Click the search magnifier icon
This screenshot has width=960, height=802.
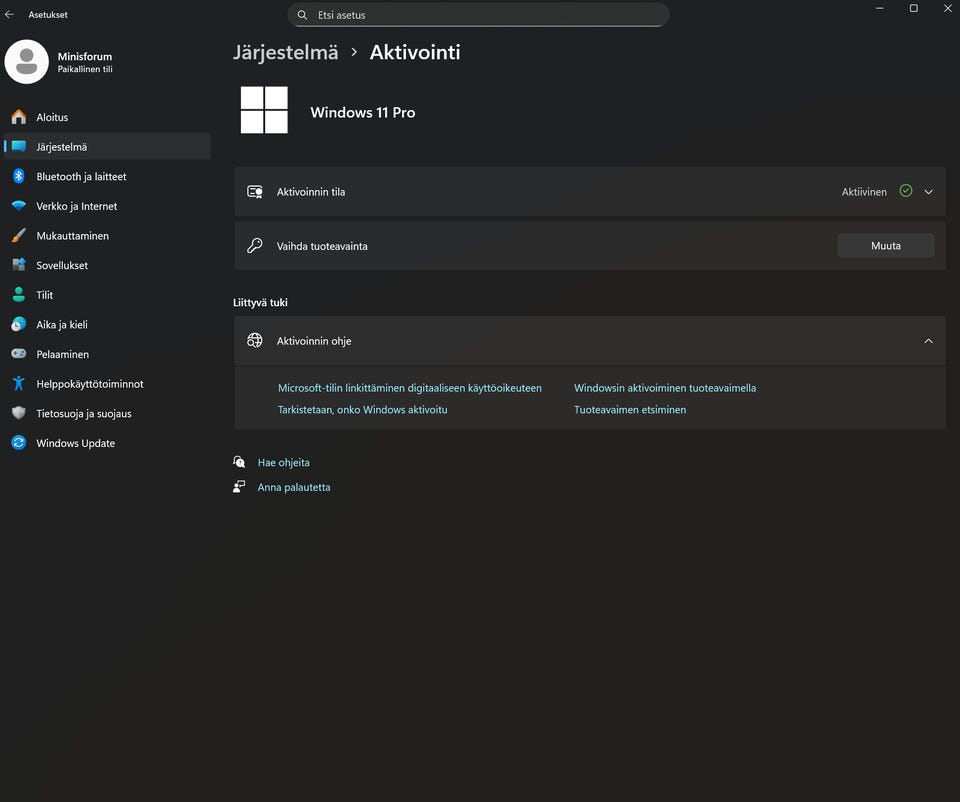[x=302, y=15]
